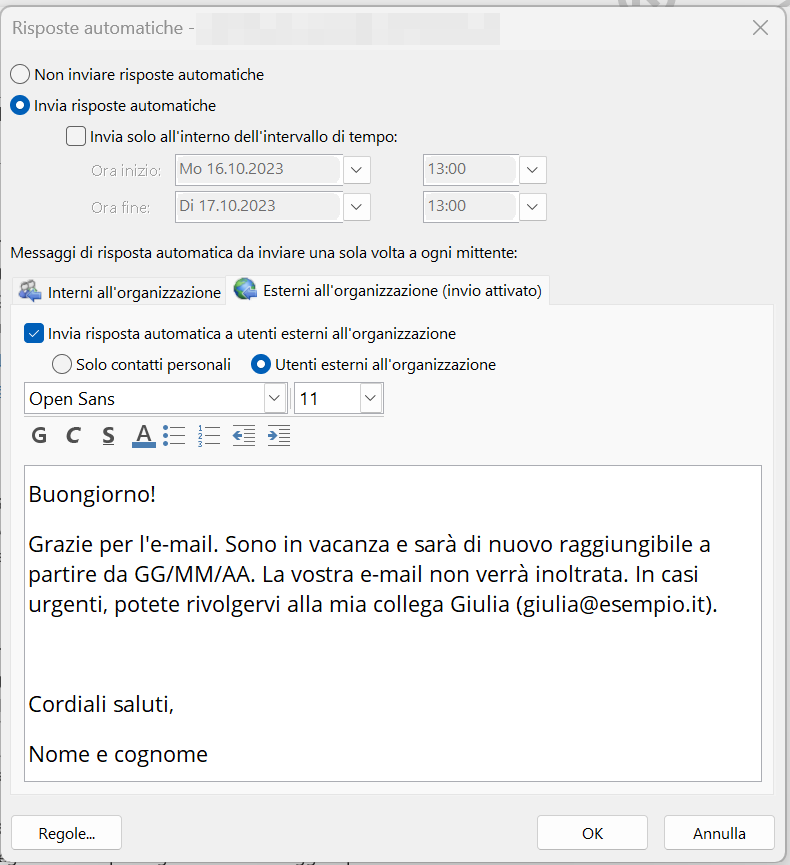Click the start date field Mo 16.10.2023
This screenshot has width=790, height=865.
point(258,170)
